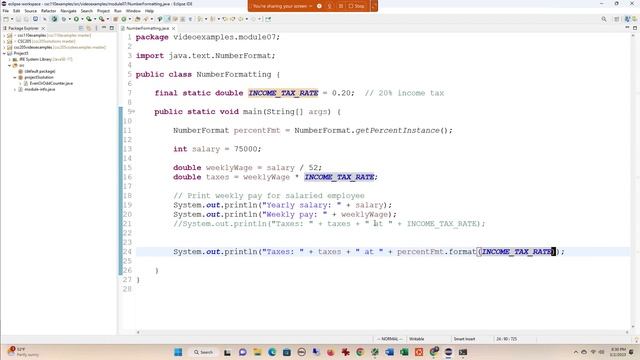The width and height of the screenshot is (640, 360).
Task: Open the Navigate menu
Action: click(69, 11)
